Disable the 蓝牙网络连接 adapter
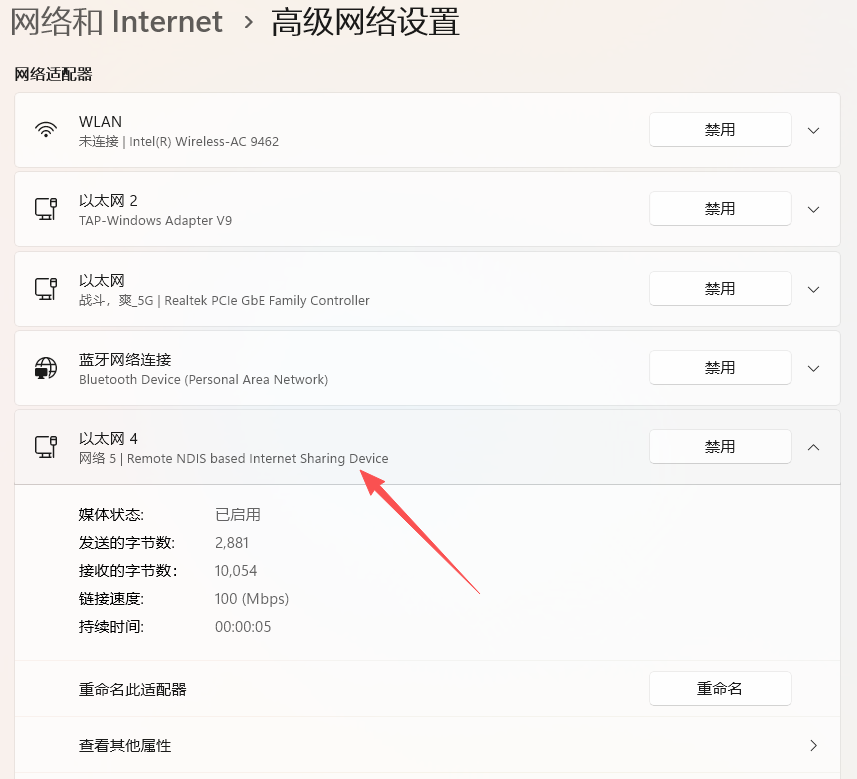 pos(720,367)
